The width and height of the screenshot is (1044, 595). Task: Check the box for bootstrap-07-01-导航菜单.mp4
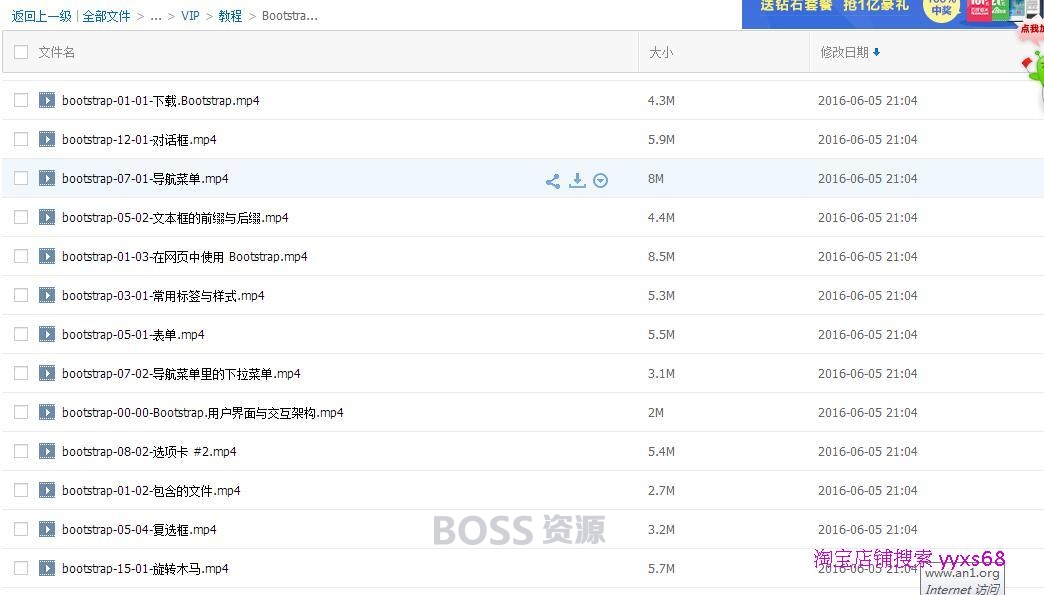click(21, 178)
